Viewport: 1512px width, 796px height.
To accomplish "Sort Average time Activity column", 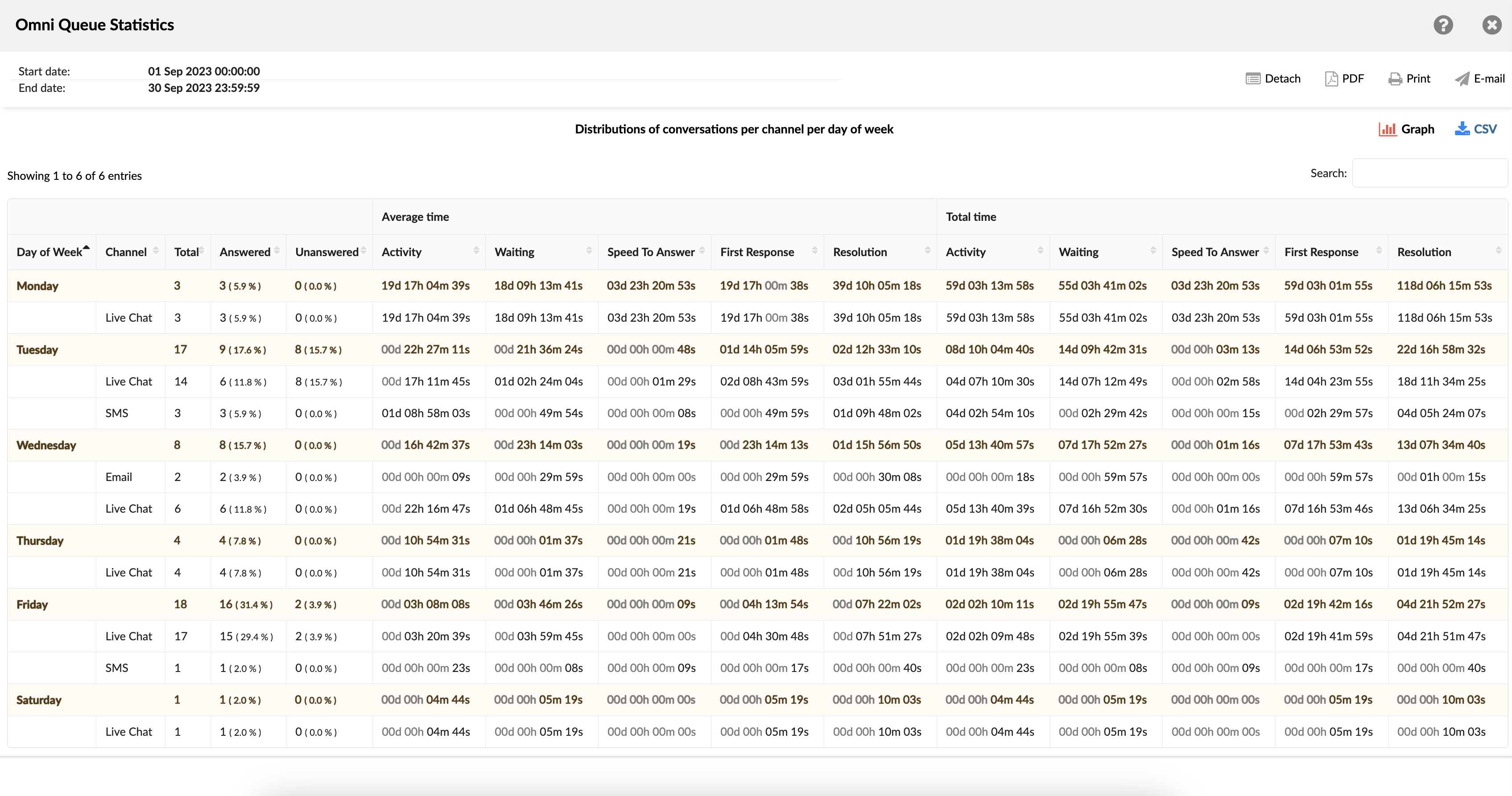I will coord(429,252).
